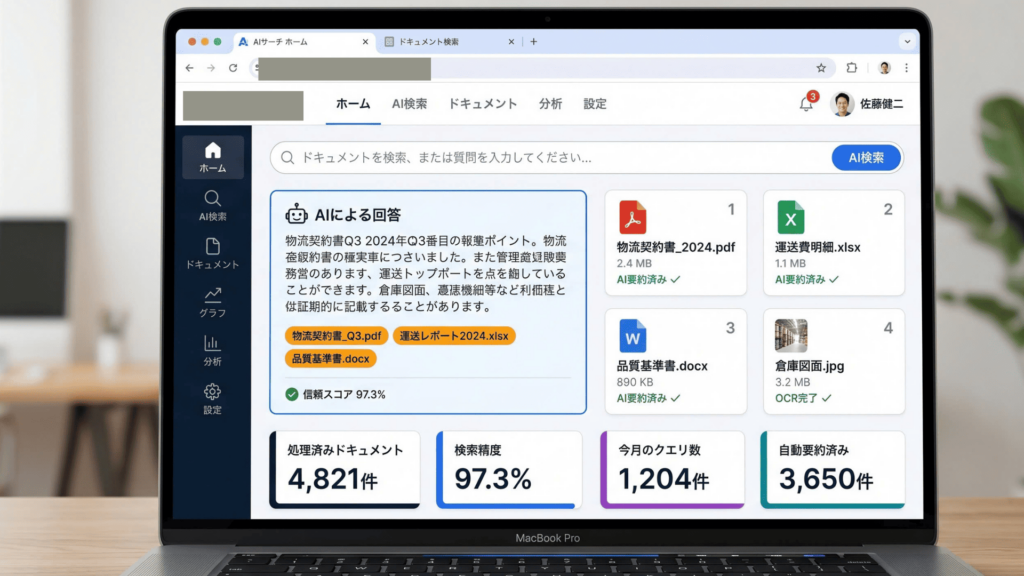Open 分析 in the sidebar

(x=212, y=351)
